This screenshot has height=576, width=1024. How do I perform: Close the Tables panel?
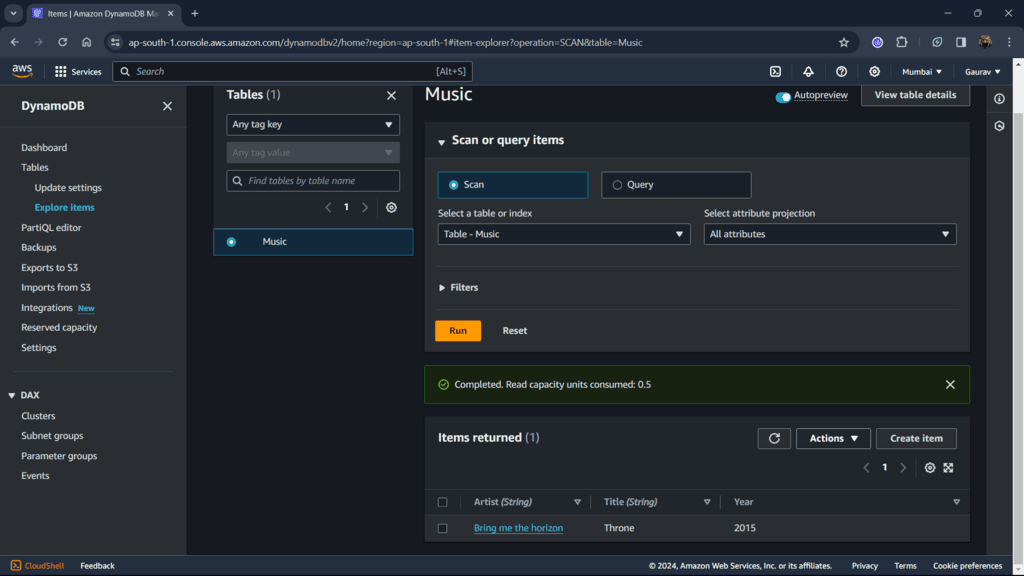(391, 95)
